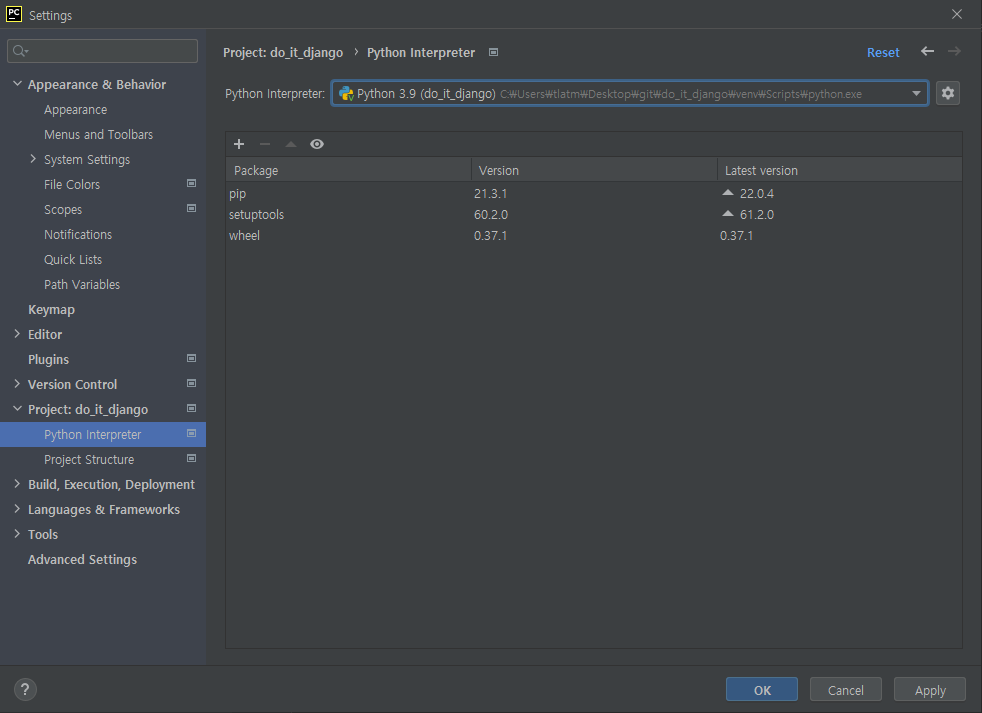Open Project Structure settings

pyautogui.click(x=89, y=459)
